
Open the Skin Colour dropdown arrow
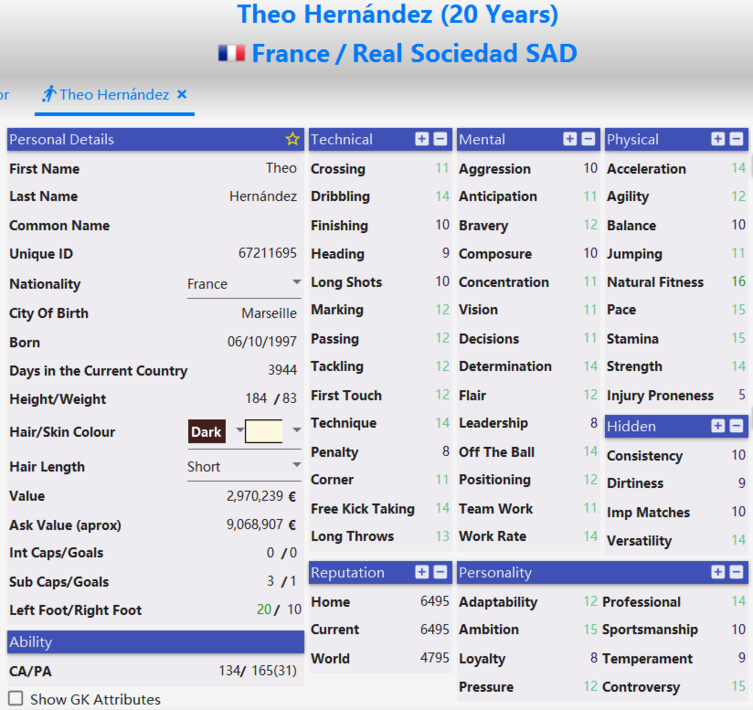(297, 429)
